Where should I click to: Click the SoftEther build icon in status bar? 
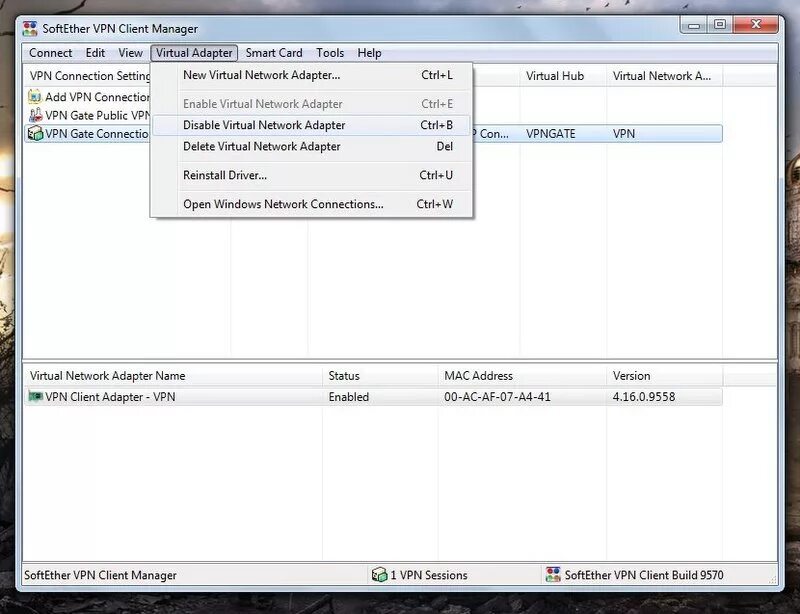click(553, 575)
